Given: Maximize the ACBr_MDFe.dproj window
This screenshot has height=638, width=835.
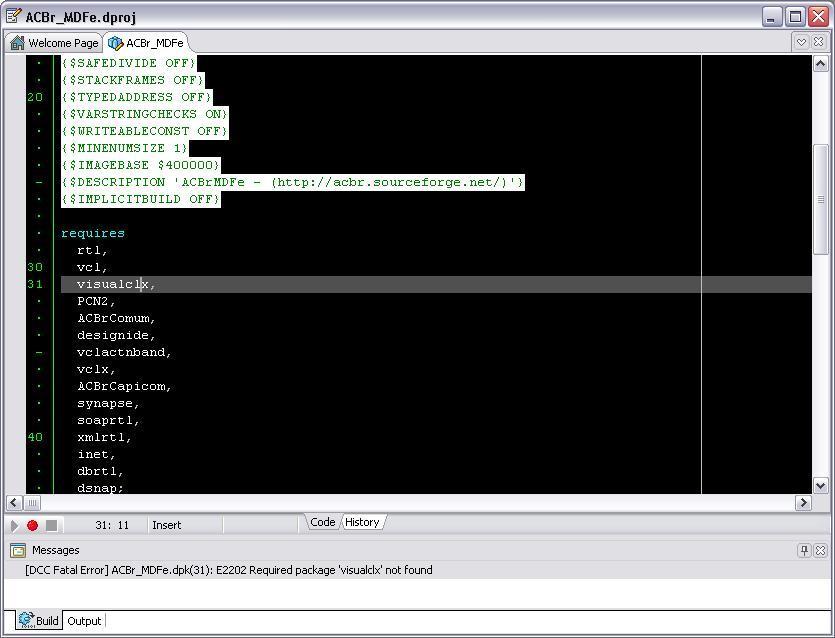Looking at the screenshot, I should (x=795, y=17).
